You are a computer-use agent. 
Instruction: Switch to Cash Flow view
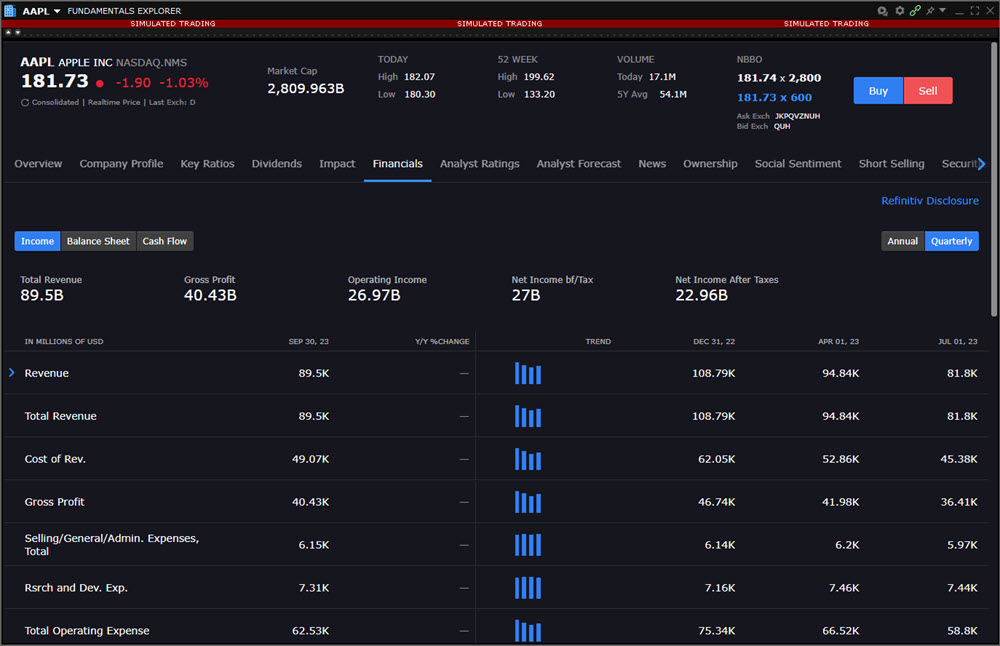[x=165, y=241]
